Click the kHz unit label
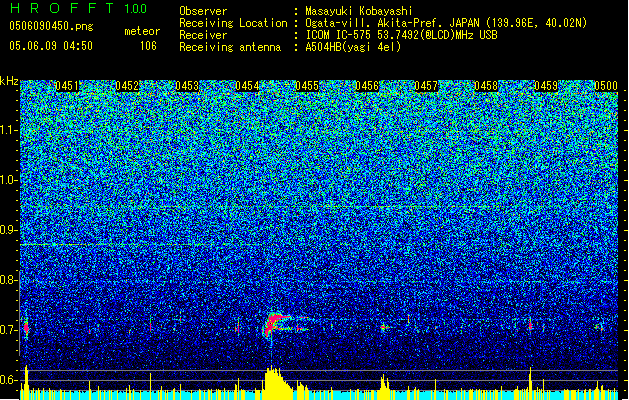 click(9, 81)
